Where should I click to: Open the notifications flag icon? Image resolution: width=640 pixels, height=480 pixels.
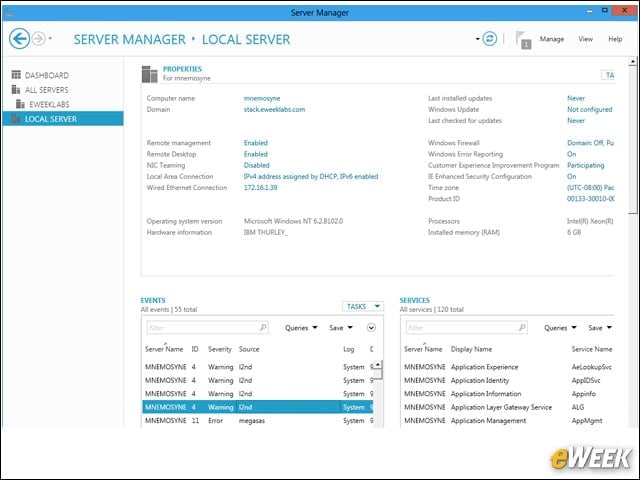[523, 40]
